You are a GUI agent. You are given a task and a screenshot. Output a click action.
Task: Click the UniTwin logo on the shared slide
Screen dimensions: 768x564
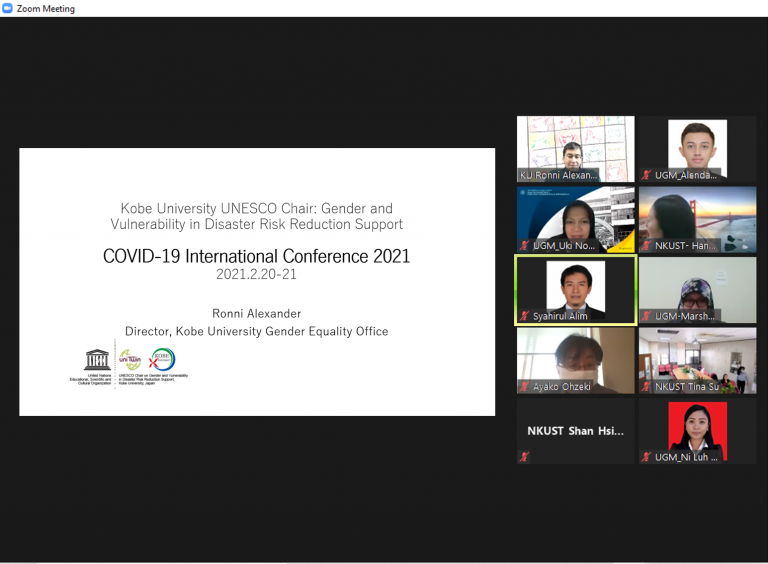click(x=130, y=360)
